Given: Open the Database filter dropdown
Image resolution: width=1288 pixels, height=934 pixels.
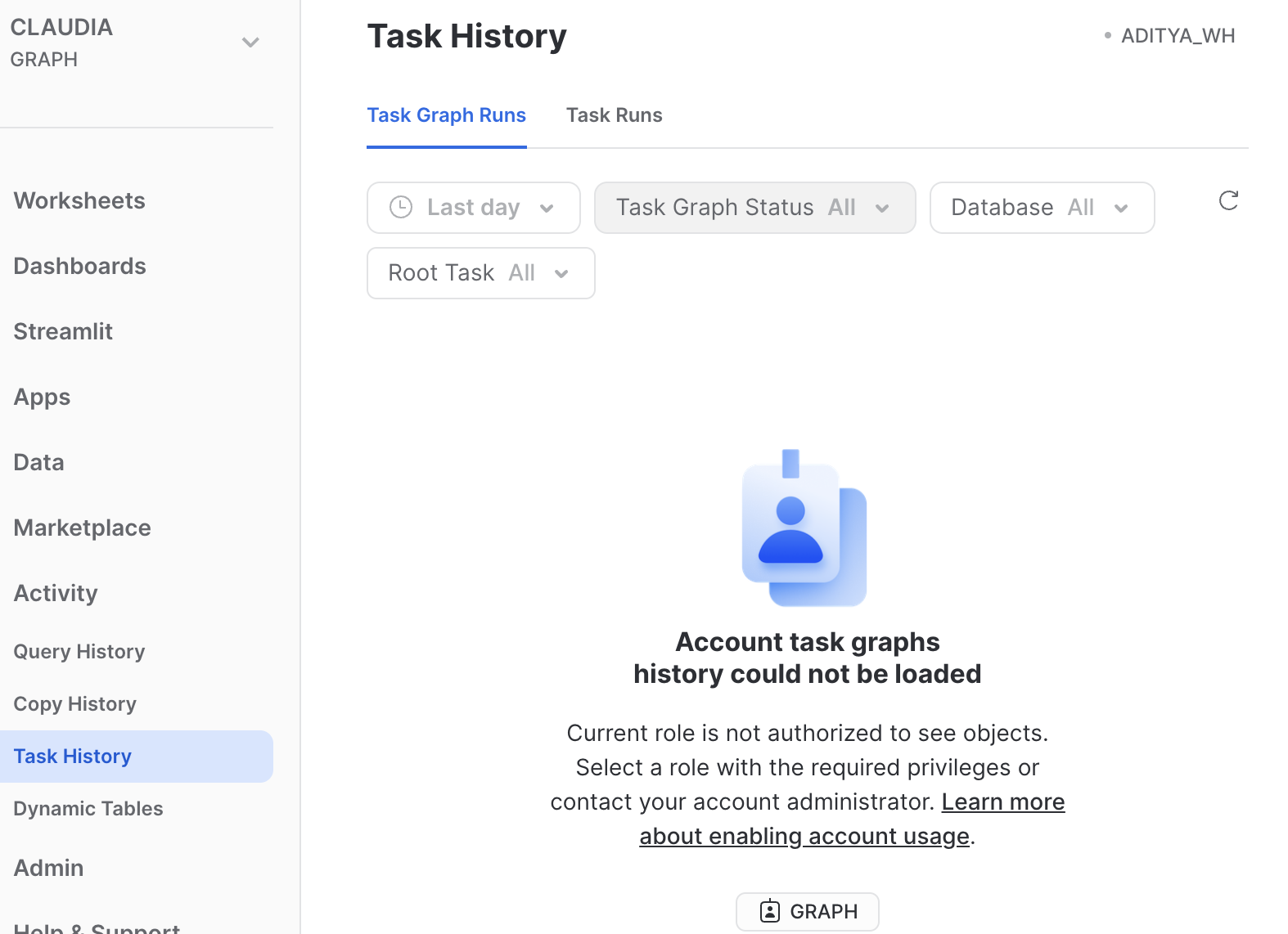Looking at the screenshot, I should [x=1041, y=208].
